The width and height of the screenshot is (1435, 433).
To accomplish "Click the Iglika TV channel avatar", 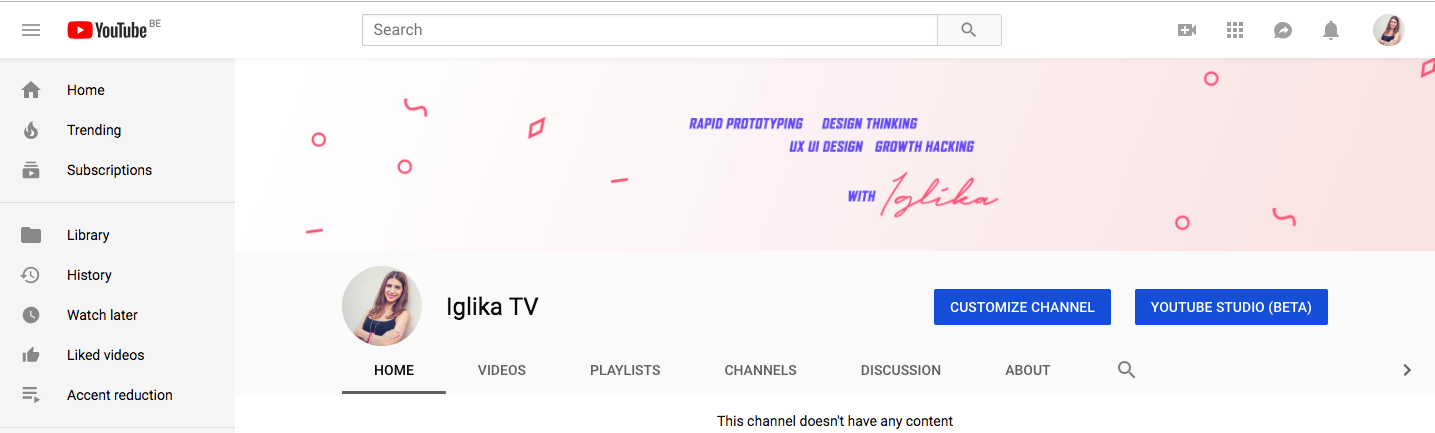I will [x=382, y=306].
